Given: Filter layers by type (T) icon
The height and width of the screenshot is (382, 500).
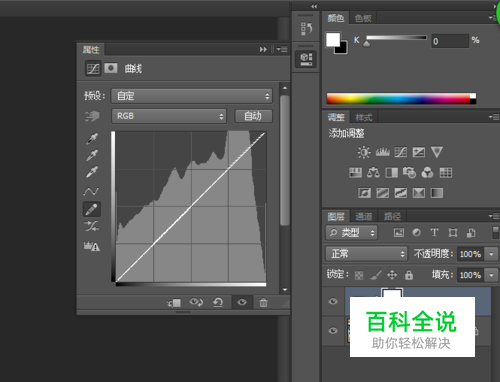Looking at the screenshot, I should 434,232.
